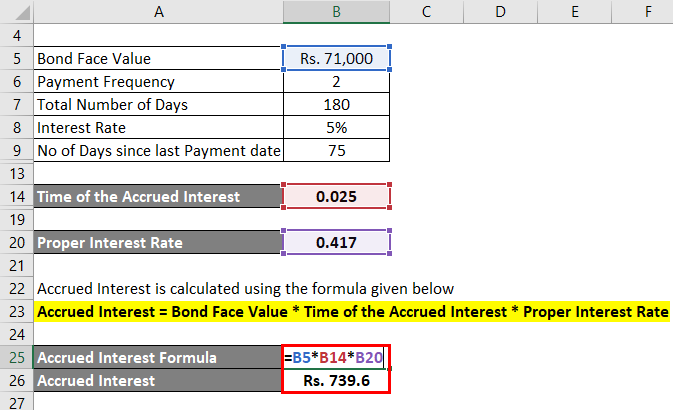Select the cell containing 75
This screenshot has height=410, width=673.
[x=336, y=151]
